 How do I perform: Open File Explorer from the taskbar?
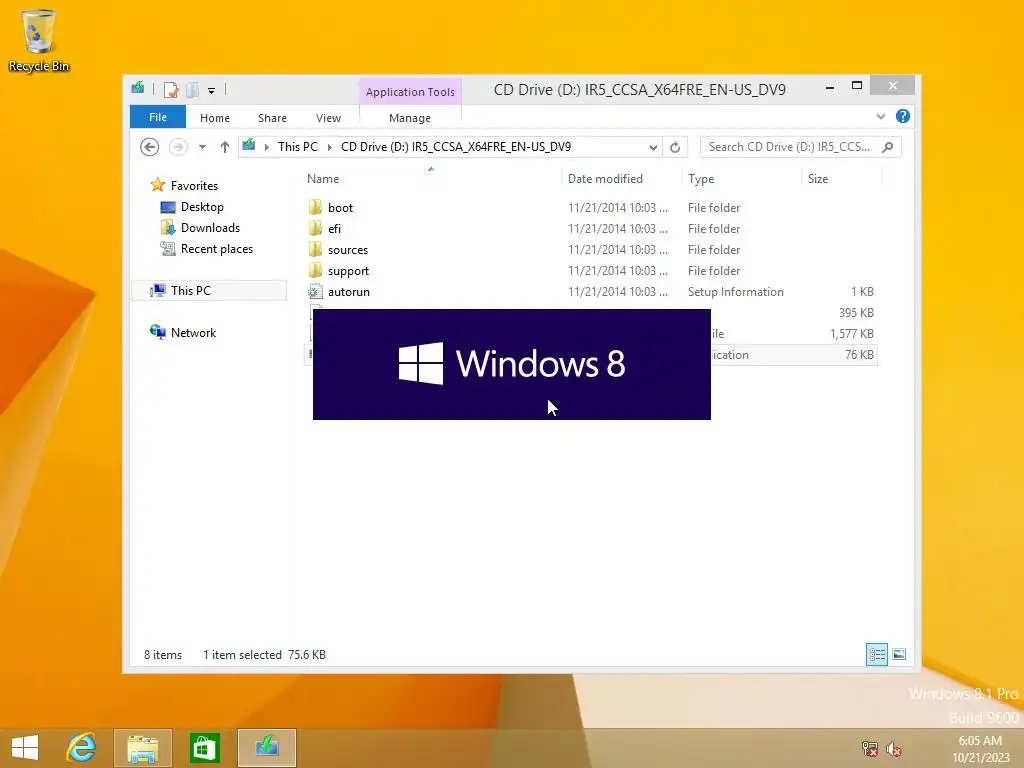tap(142, 748)
